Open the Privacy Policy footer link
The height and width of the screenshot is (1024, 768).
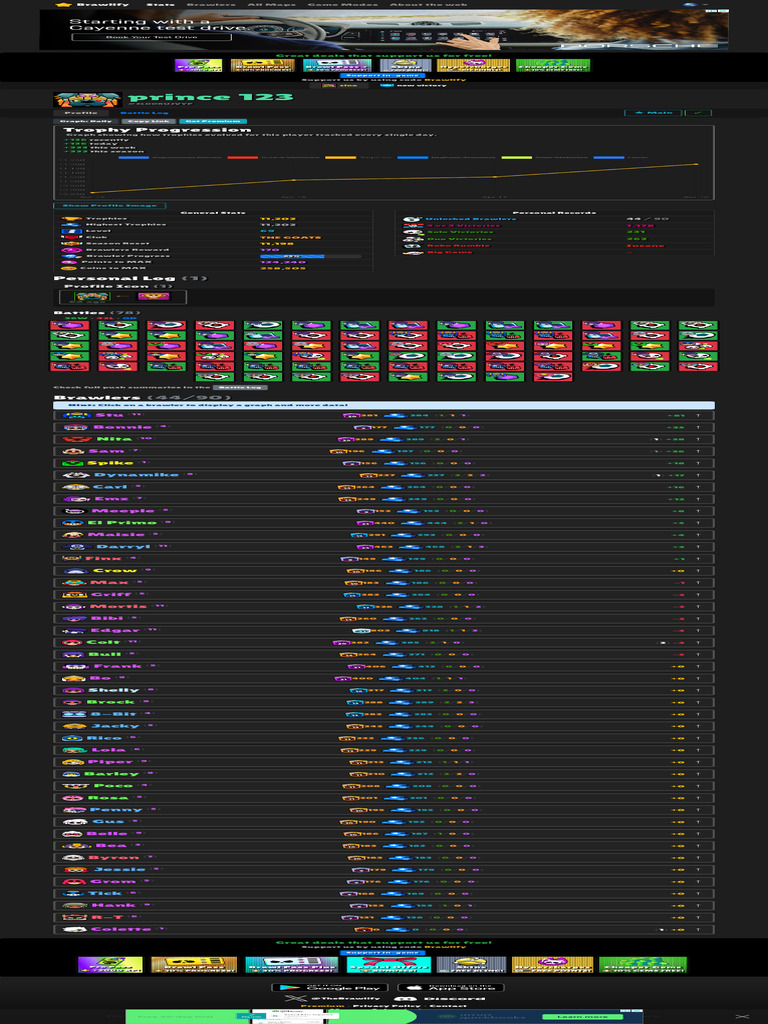(x=387, y=1006)
